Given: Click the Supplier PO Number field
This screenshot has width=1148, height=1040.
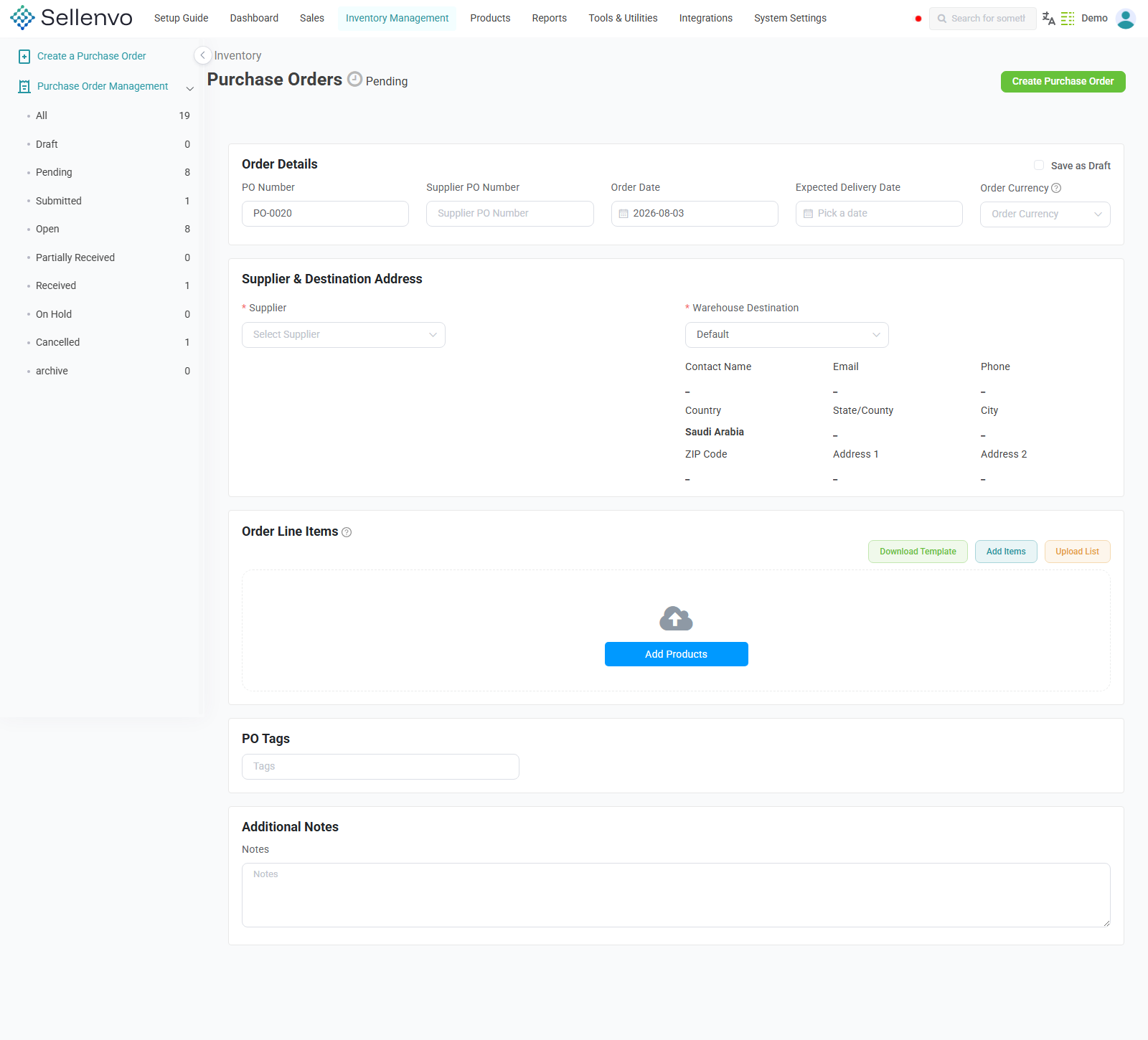Looking at the screenshot, I should tap(510, 214).
